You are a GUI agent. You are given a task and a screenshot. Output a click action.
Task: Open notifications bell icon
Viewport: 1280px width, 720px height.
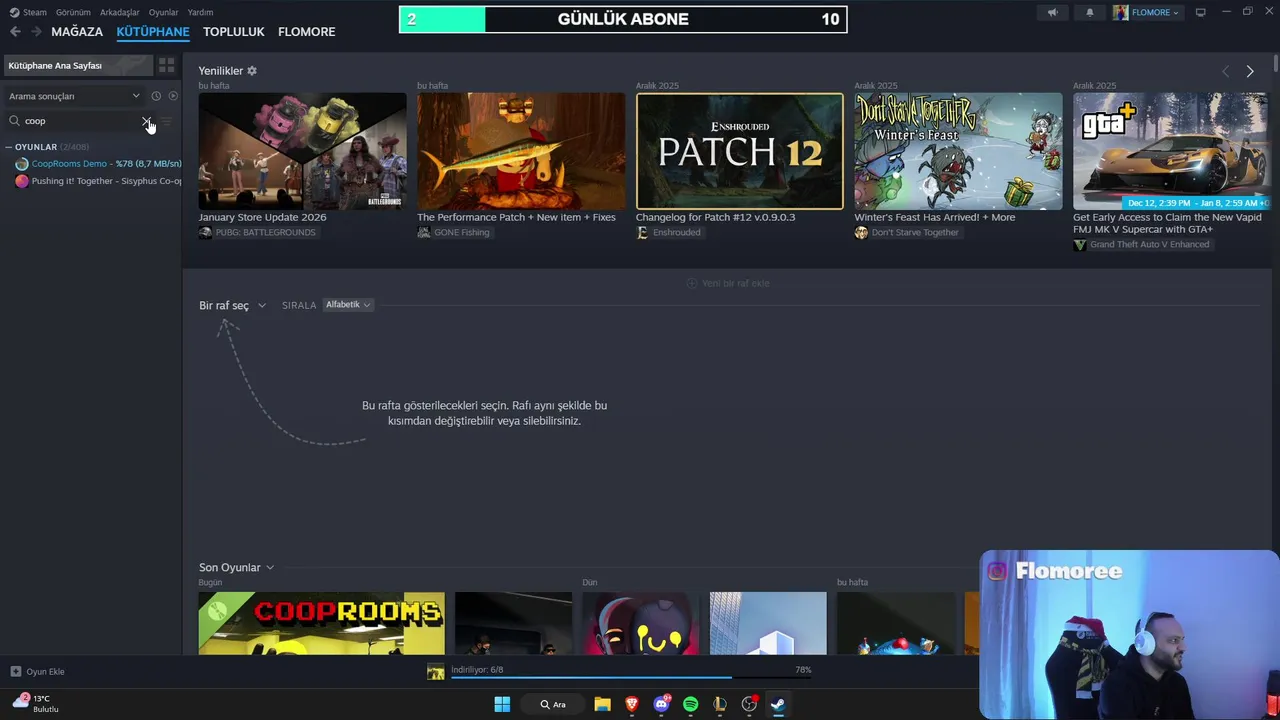(x=1090, y=12)
